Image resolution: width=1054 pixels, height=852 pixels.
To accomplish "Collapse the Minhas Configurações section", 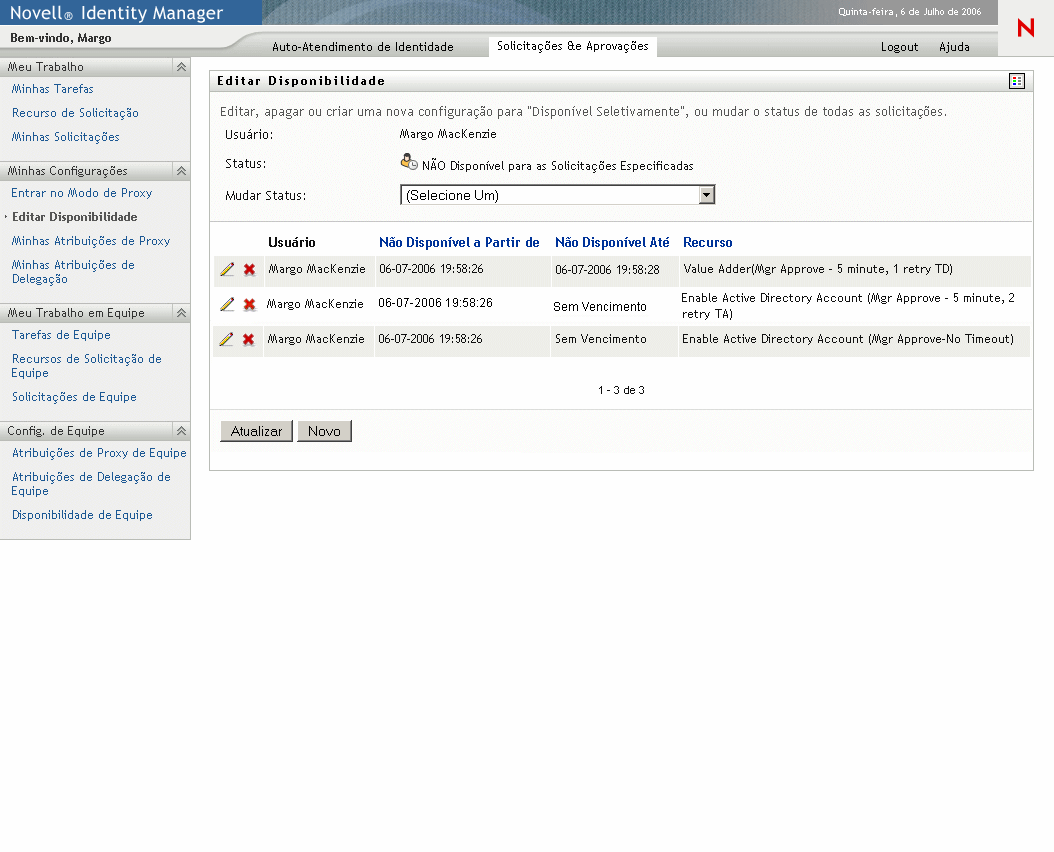I will point(181,171).
